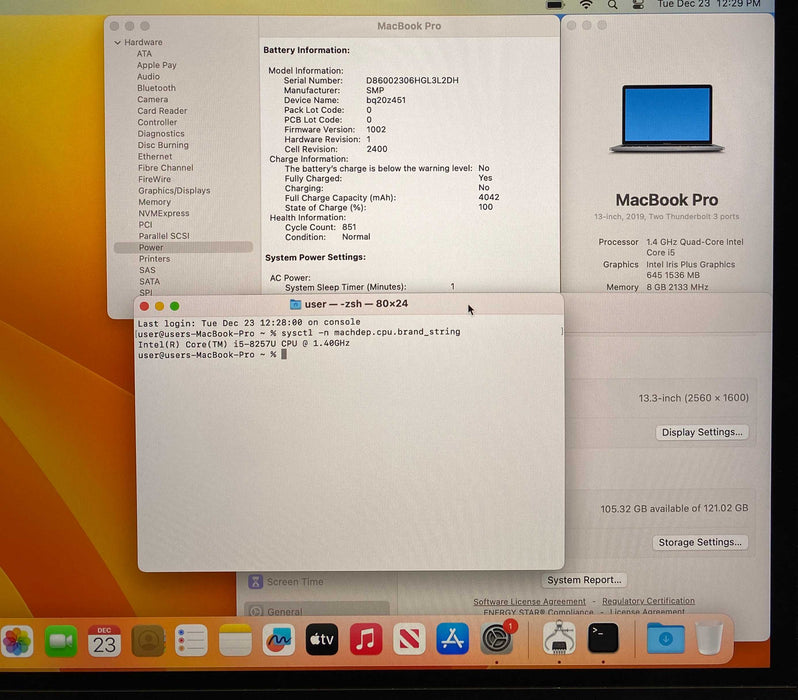Open the Regulatory Certification link
This screenshot has width=798, height=700.
coord(648,601)
